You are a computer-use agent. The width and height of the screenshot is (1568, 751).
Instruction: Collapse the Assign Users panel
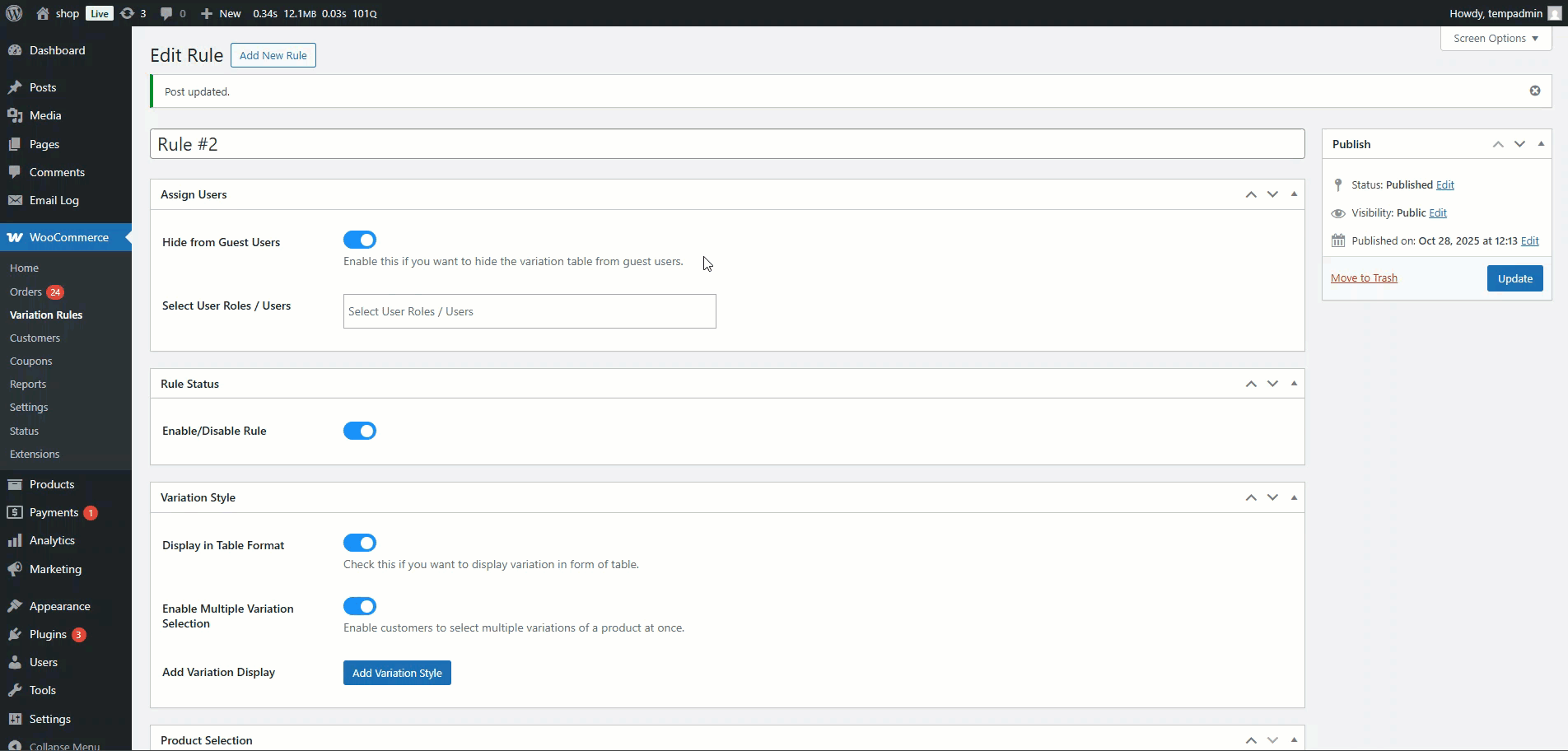click(1294, 194)
